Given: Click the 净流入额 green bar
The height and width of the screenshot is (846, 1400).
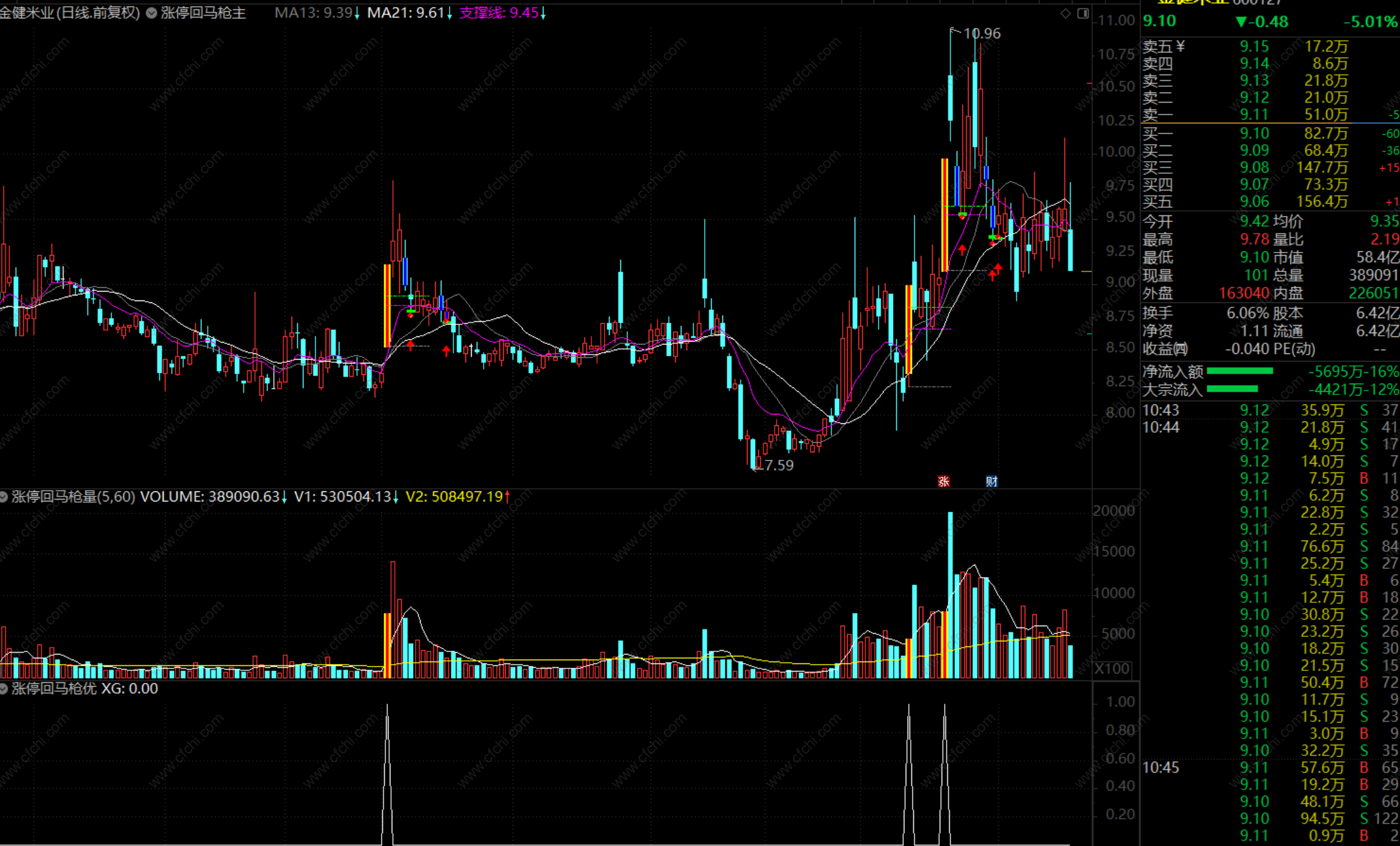Looking at the screenshot, I should tap(1239, 372).
